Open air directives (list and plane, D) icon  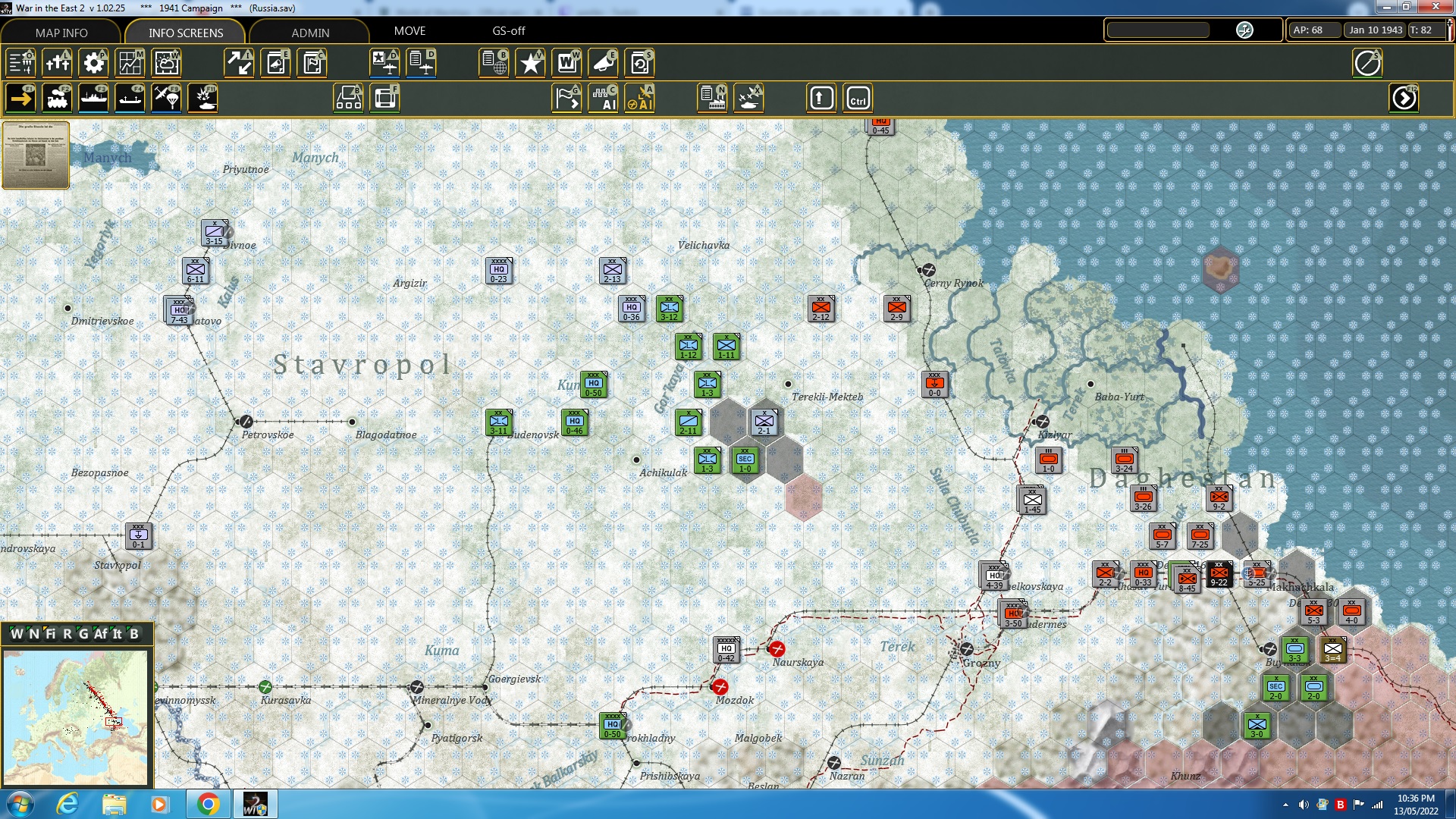(x=421, y=63)
